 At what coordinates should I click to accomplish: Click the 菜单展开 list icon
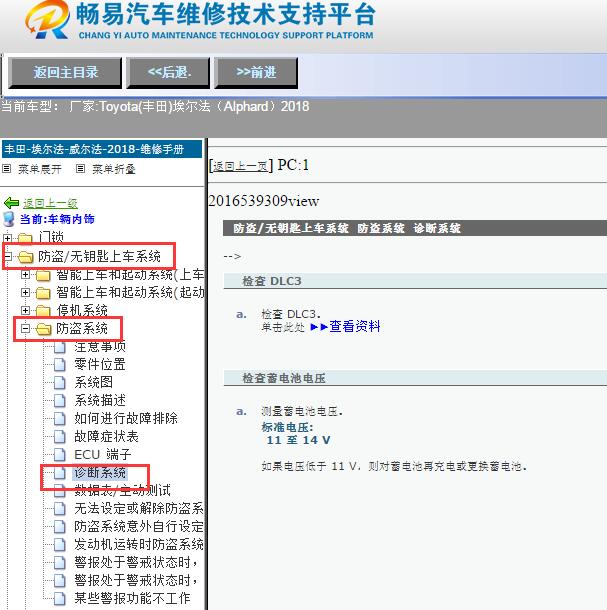7,169
